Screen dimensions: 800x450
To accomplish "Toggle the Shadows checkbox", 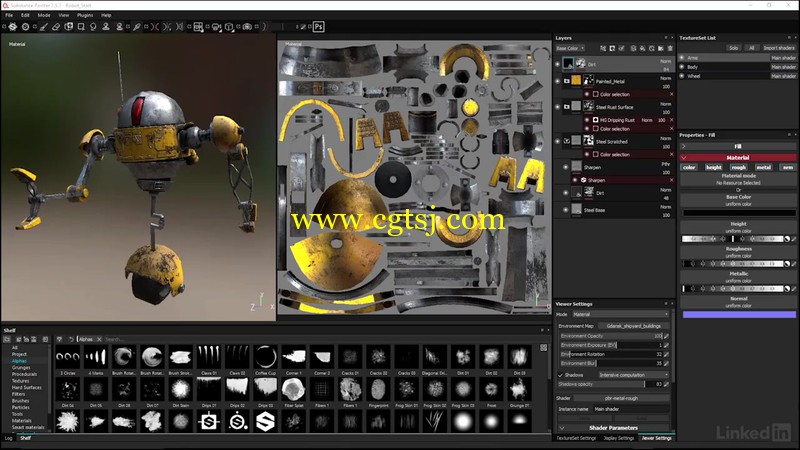I will (x=560, y=375).
